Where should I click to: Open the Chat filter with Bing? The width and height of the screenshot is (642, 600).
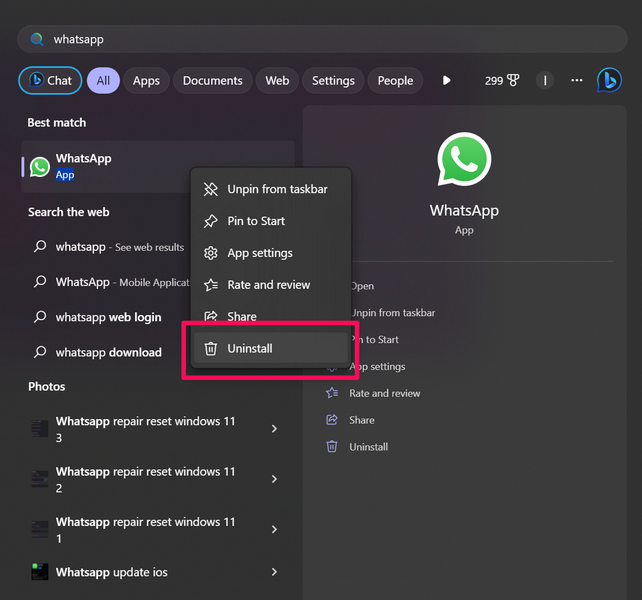(50, 81)
